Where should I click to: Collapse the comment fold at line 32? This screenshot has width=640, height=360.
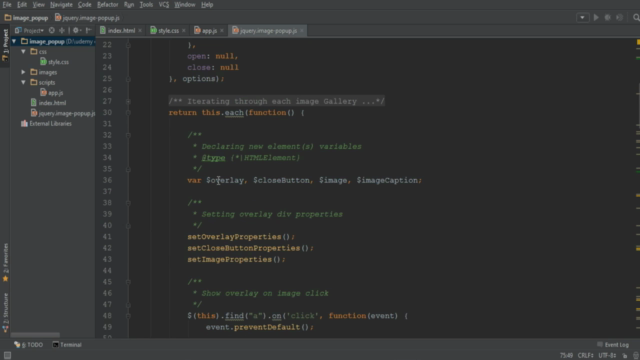[x=128, y=135]
